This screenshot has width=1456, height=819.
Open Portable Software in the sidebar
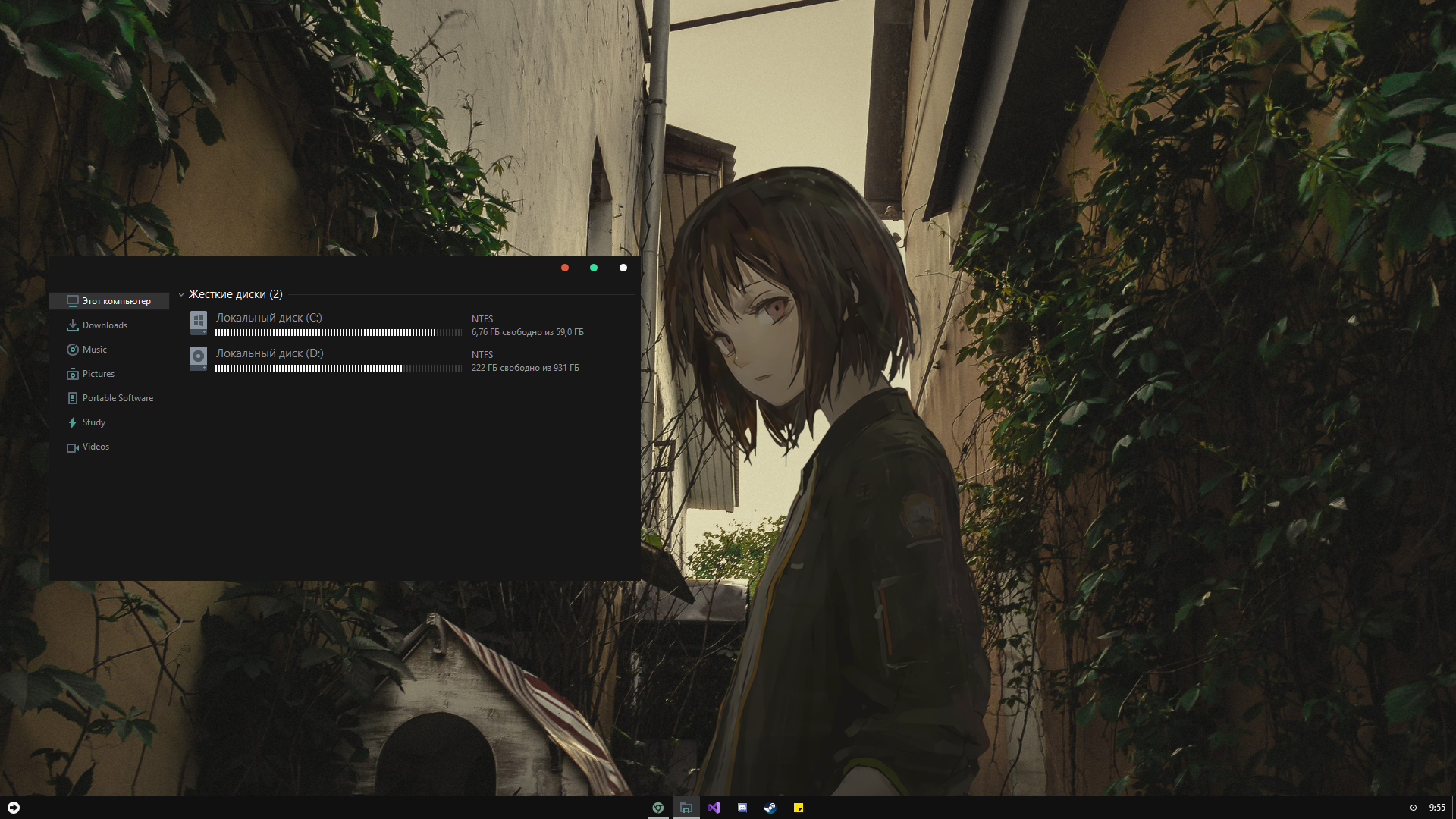click(x=118, y=398)
